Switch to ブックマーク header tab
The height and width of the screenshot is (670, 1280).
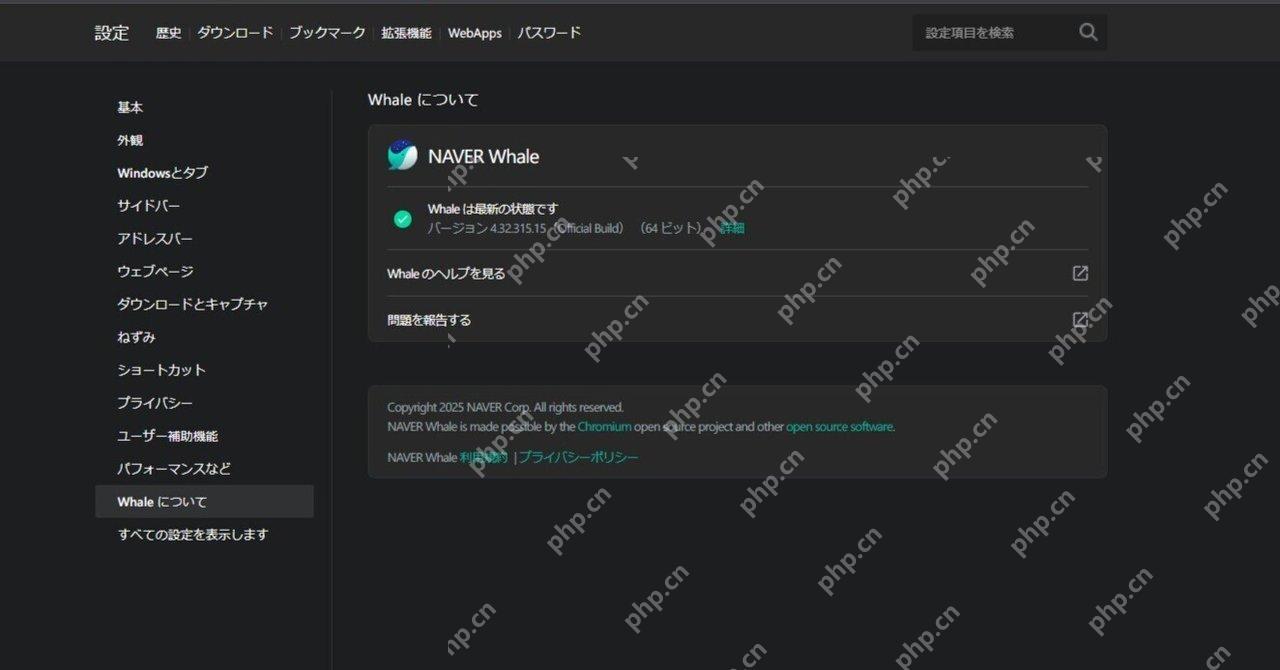[327, 33]
